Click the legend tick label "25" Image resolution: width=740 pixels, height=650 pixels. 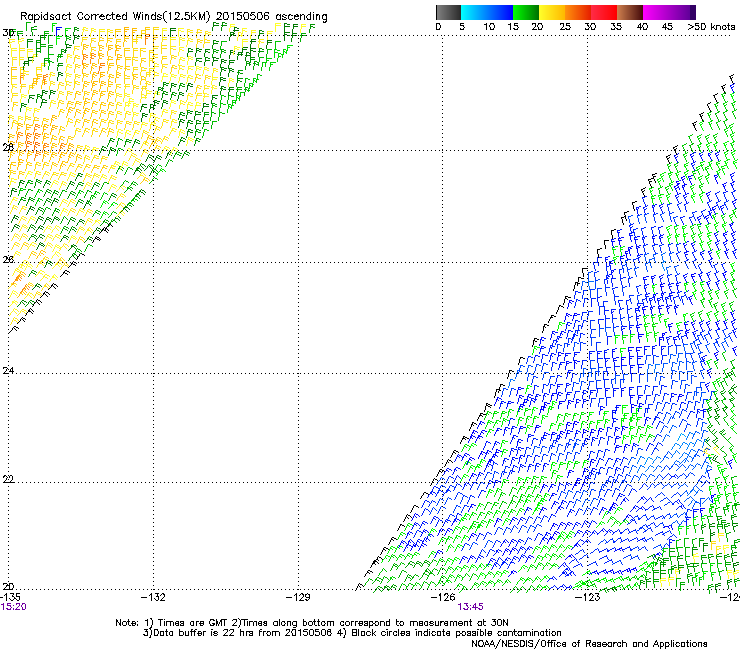pyautogui.click(x=565, y=27)
